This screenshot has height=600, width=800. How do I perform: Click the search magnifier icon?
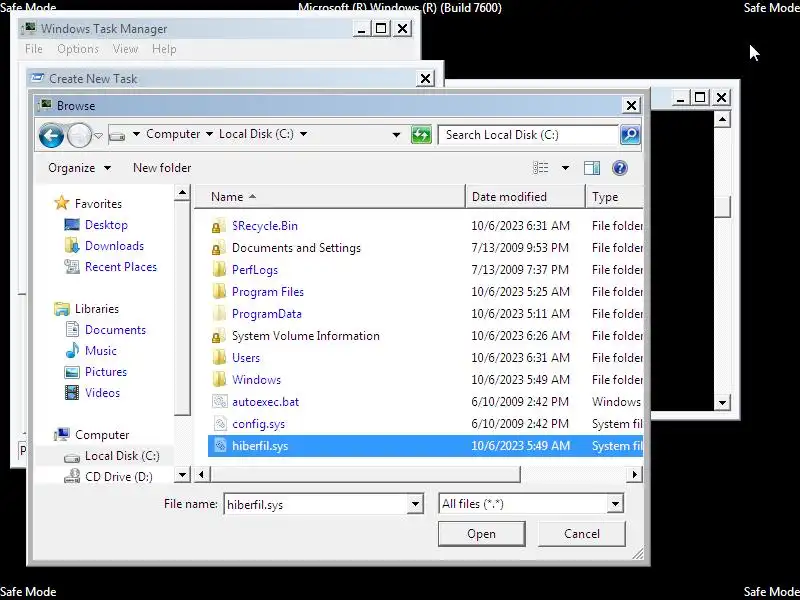coord(630,135)
